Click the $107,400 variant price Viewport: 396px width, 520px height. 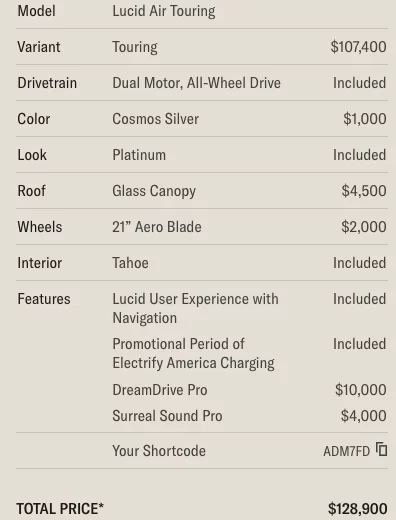coord(358,47)
